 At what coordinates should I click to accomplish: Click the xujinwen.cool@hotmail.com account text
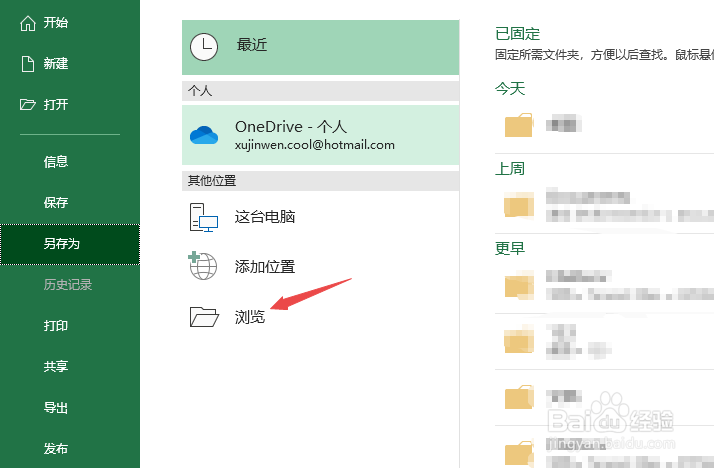[x=315, y=145]
